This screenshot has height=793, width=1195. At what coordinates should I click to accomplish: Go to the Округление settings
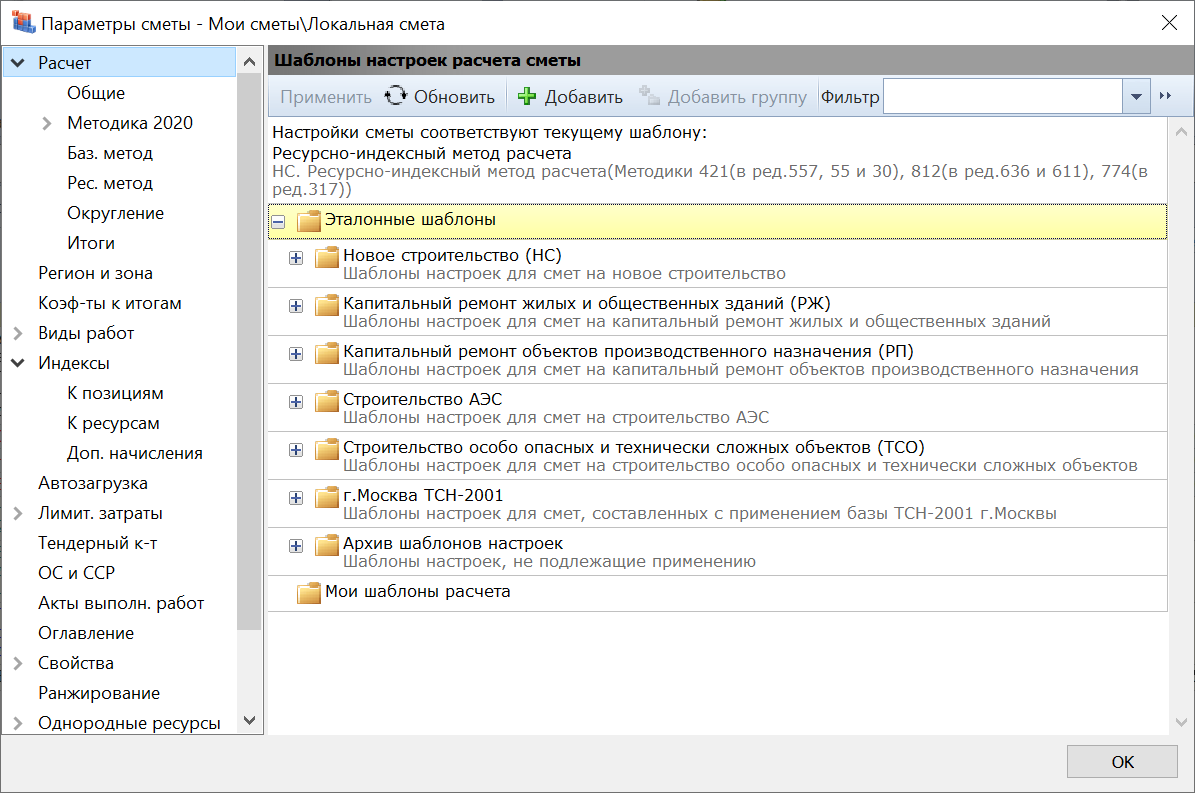[x=115, y=213]
